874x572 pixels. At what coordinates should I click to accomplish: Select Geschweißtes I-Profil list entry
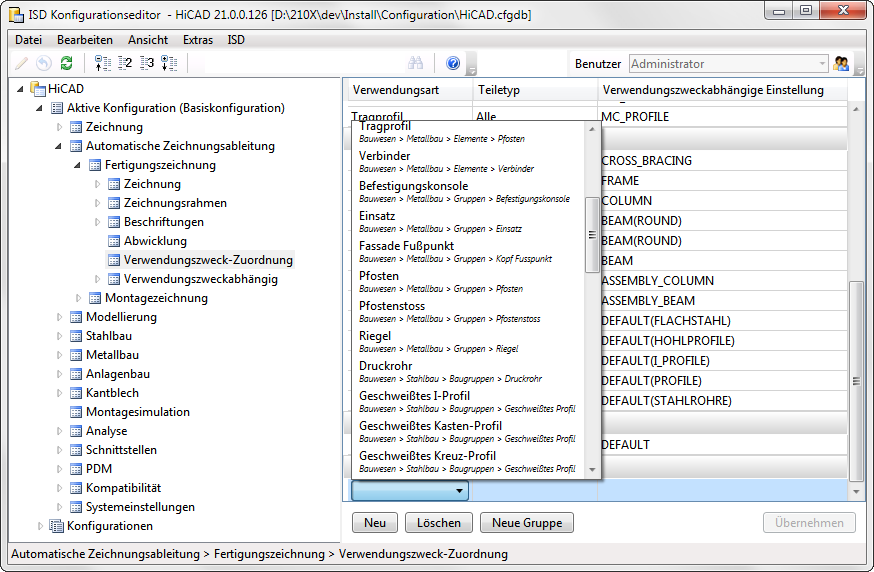point(469,402)
